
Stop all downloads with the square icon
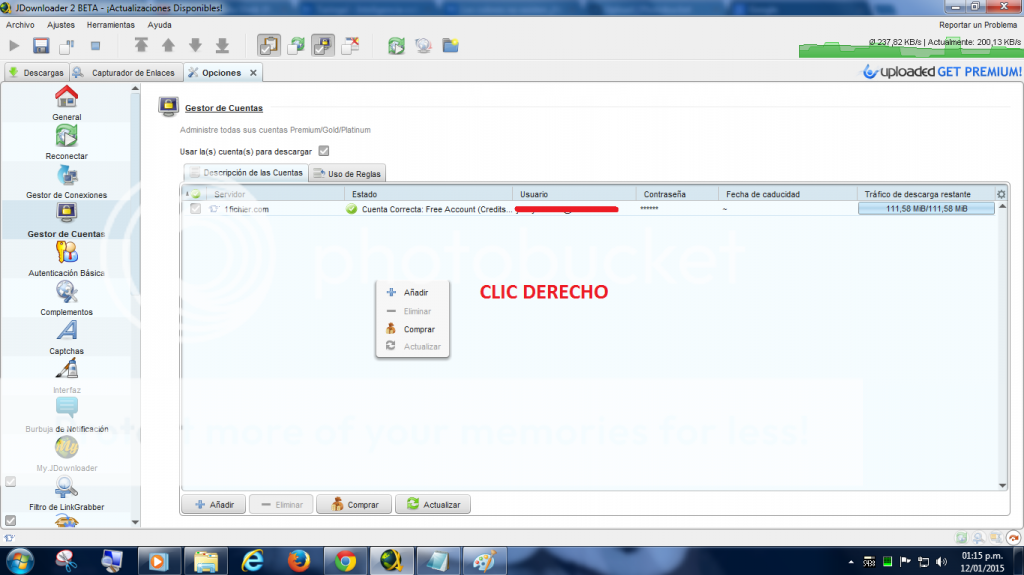click(95, 46)
